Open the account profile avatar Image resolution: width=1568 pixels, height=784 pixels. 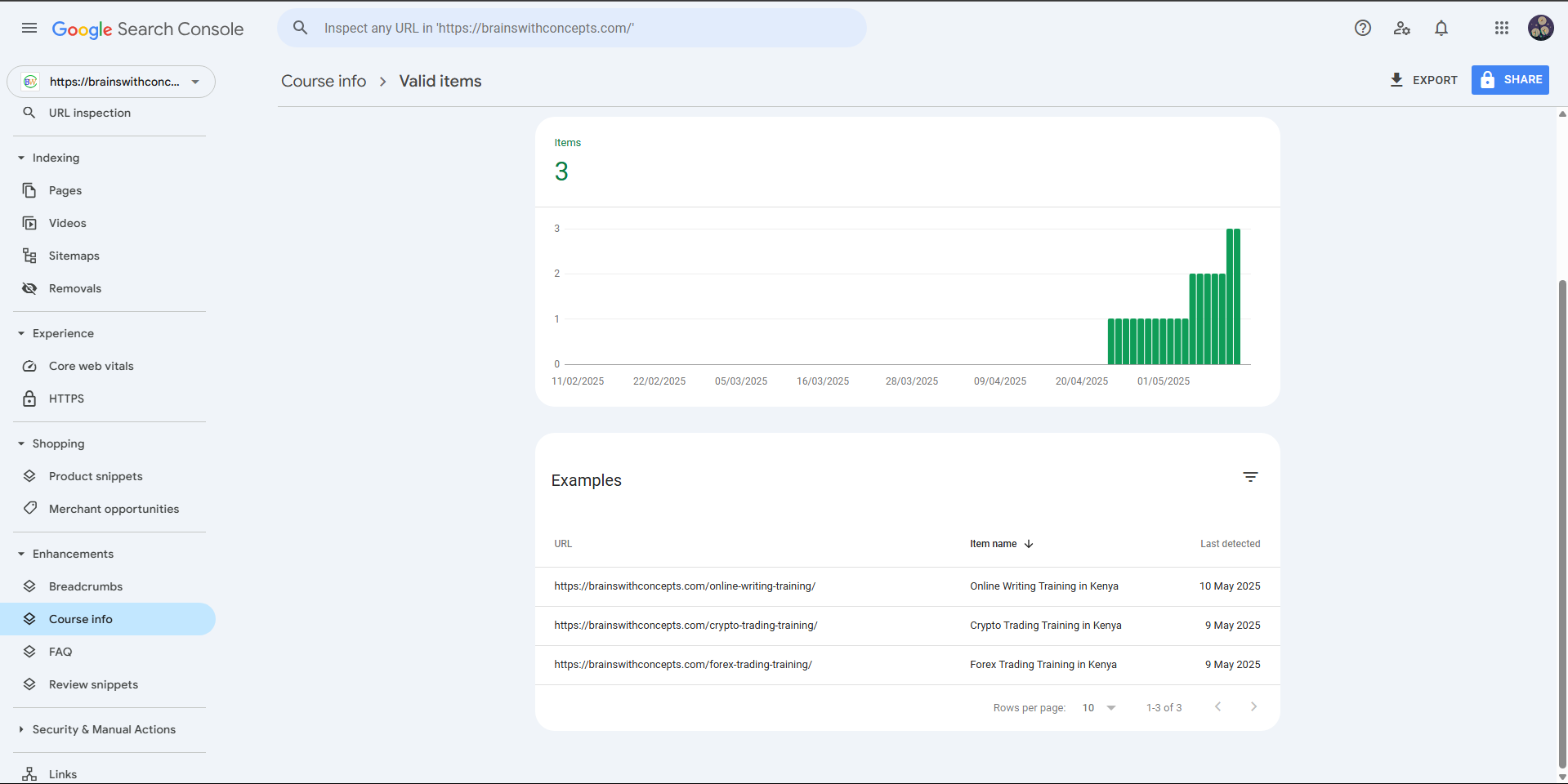1540,28
